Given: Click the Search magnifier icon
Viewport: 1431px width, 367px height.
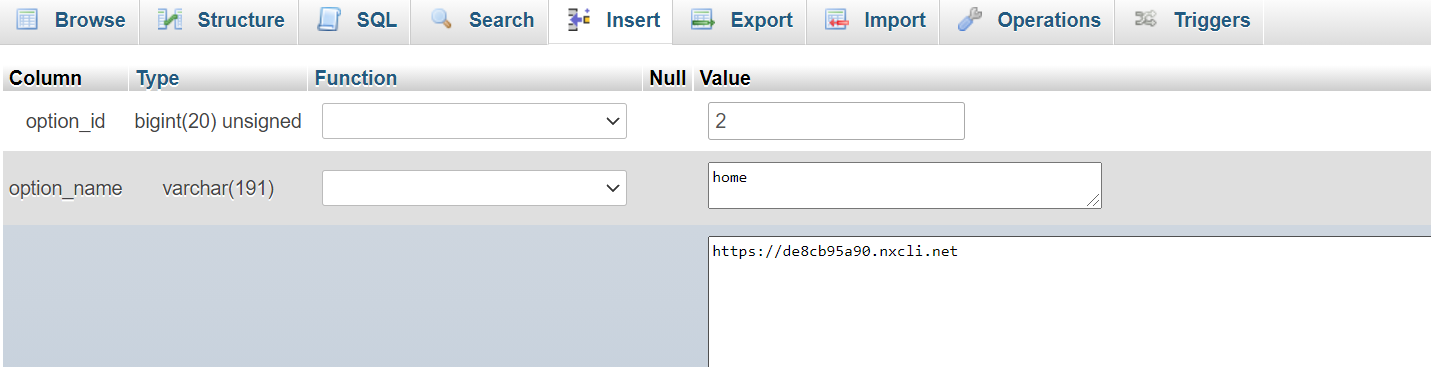Looking at the screenshot, I should tap(442, 20).
